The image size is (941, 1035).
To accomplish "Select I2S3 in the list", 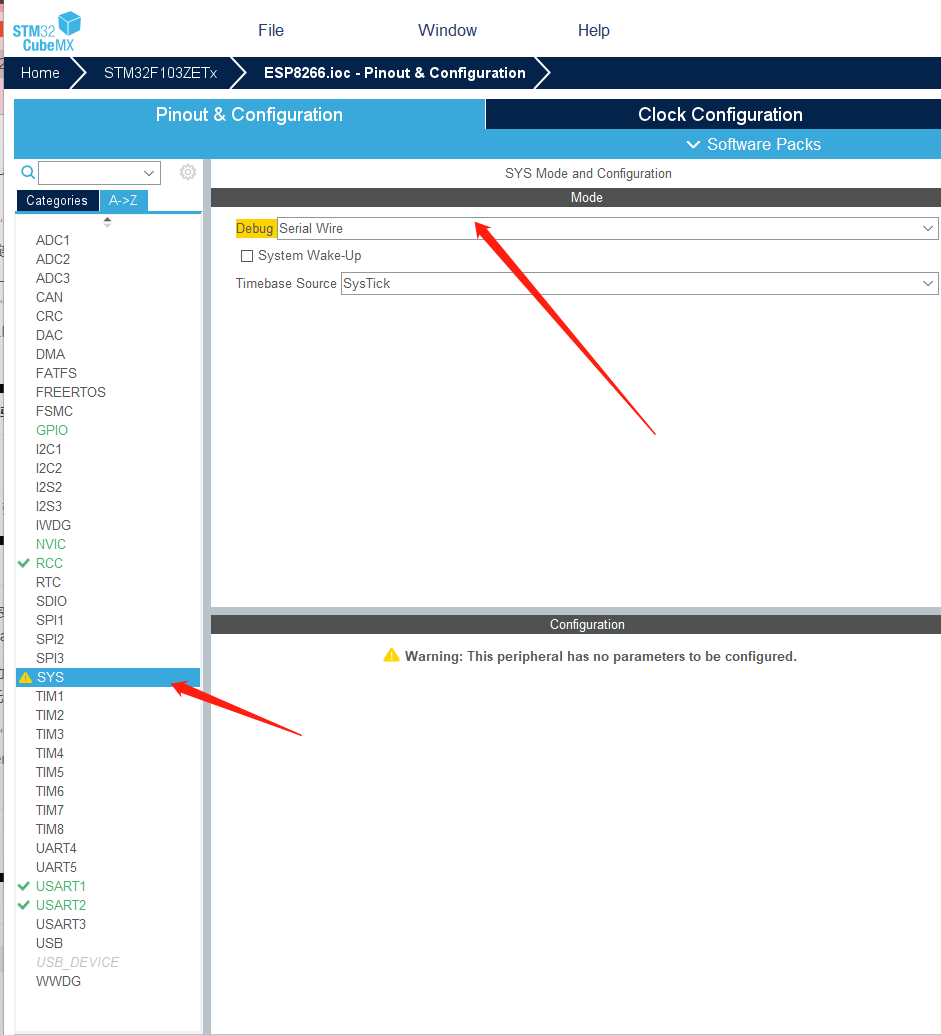I will tap(49, 506).
